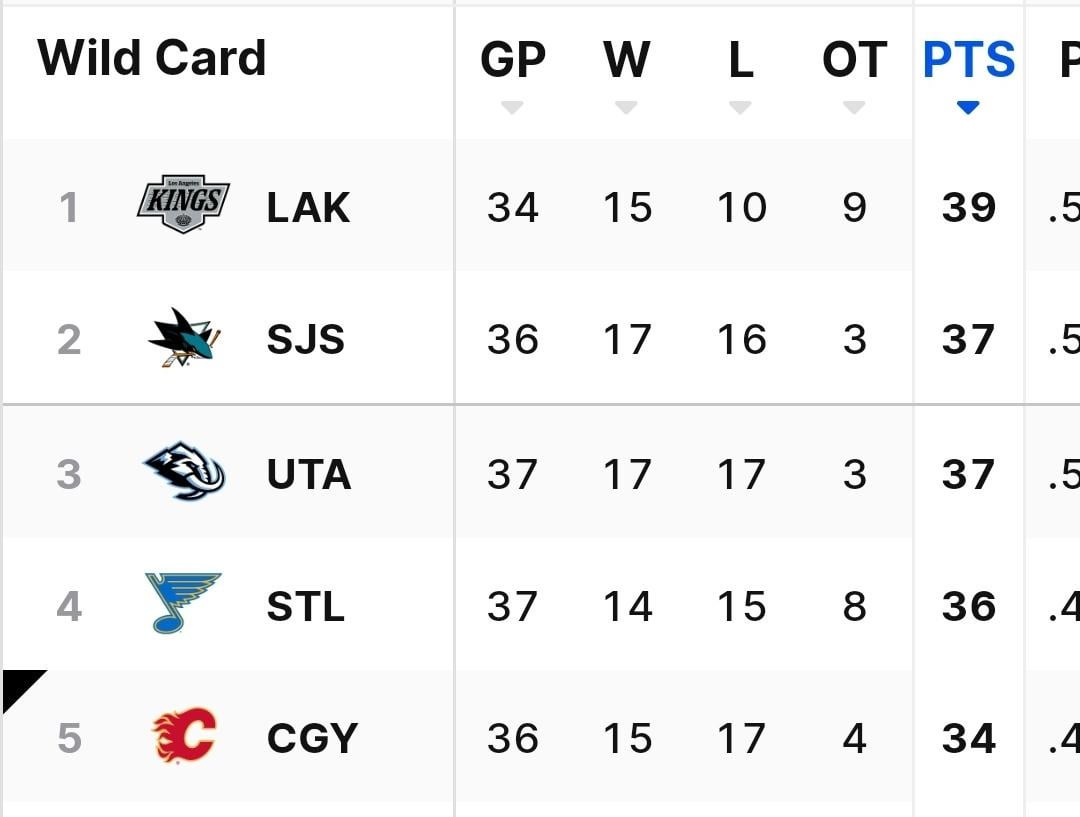Sort standings by the PTS column header
Image resolution: width=1080 pixels, height=817 pixels.
click(966, 60)
